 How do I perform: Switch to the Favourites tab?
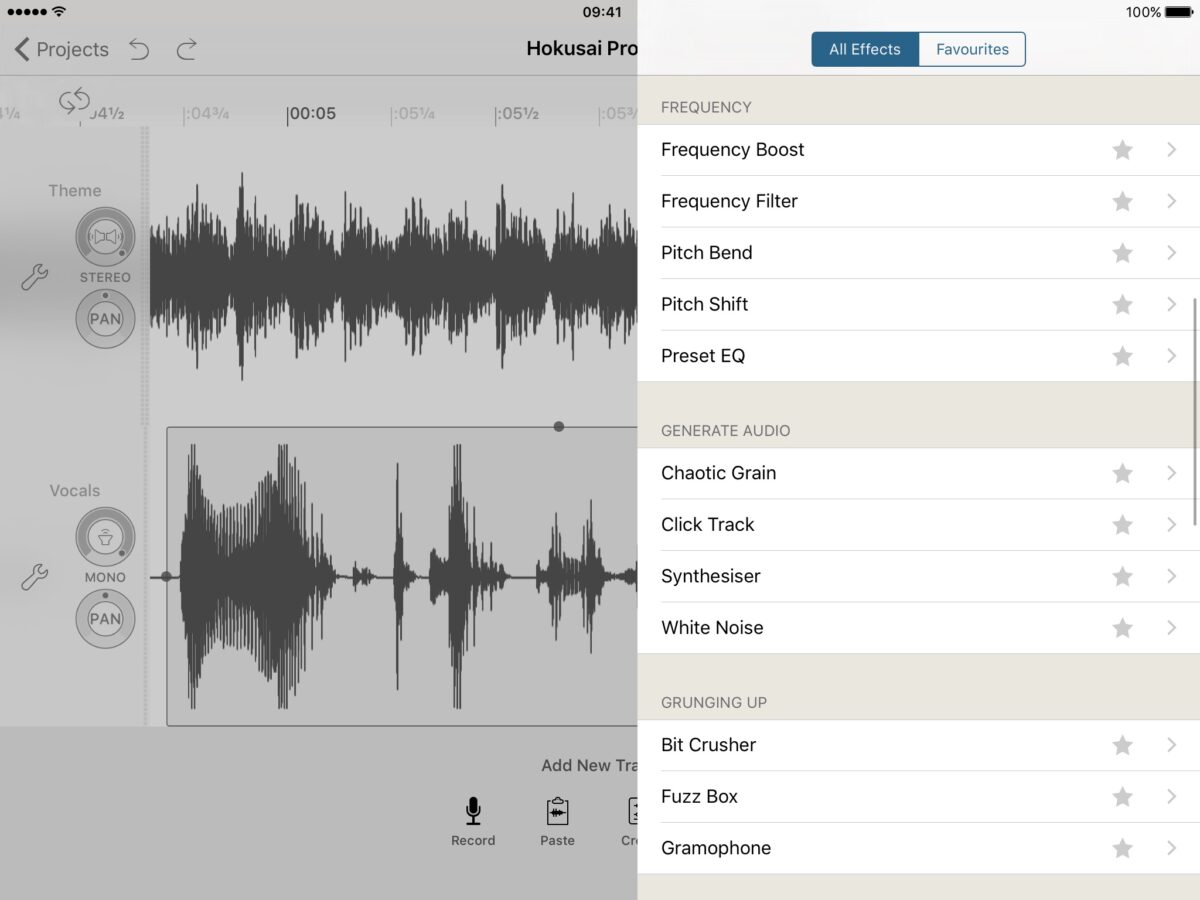click(971, 49)
